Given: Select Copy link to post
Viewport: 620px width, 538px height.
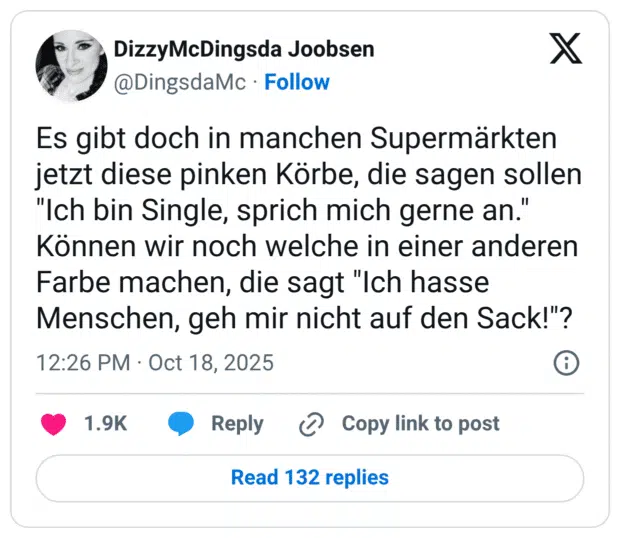Looking at the screenshot, I should coord(420,424).
